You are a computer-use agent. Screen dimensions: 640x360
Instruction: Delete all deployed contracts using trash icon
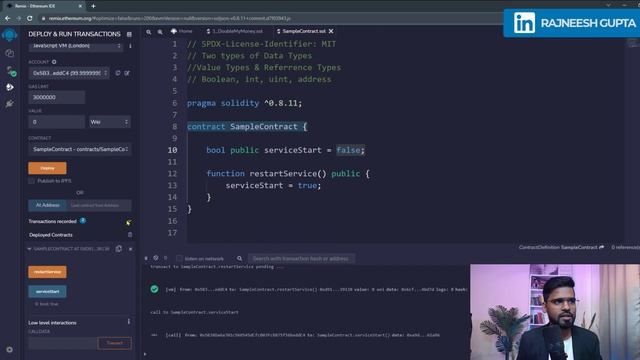click(x=130, y=235)
